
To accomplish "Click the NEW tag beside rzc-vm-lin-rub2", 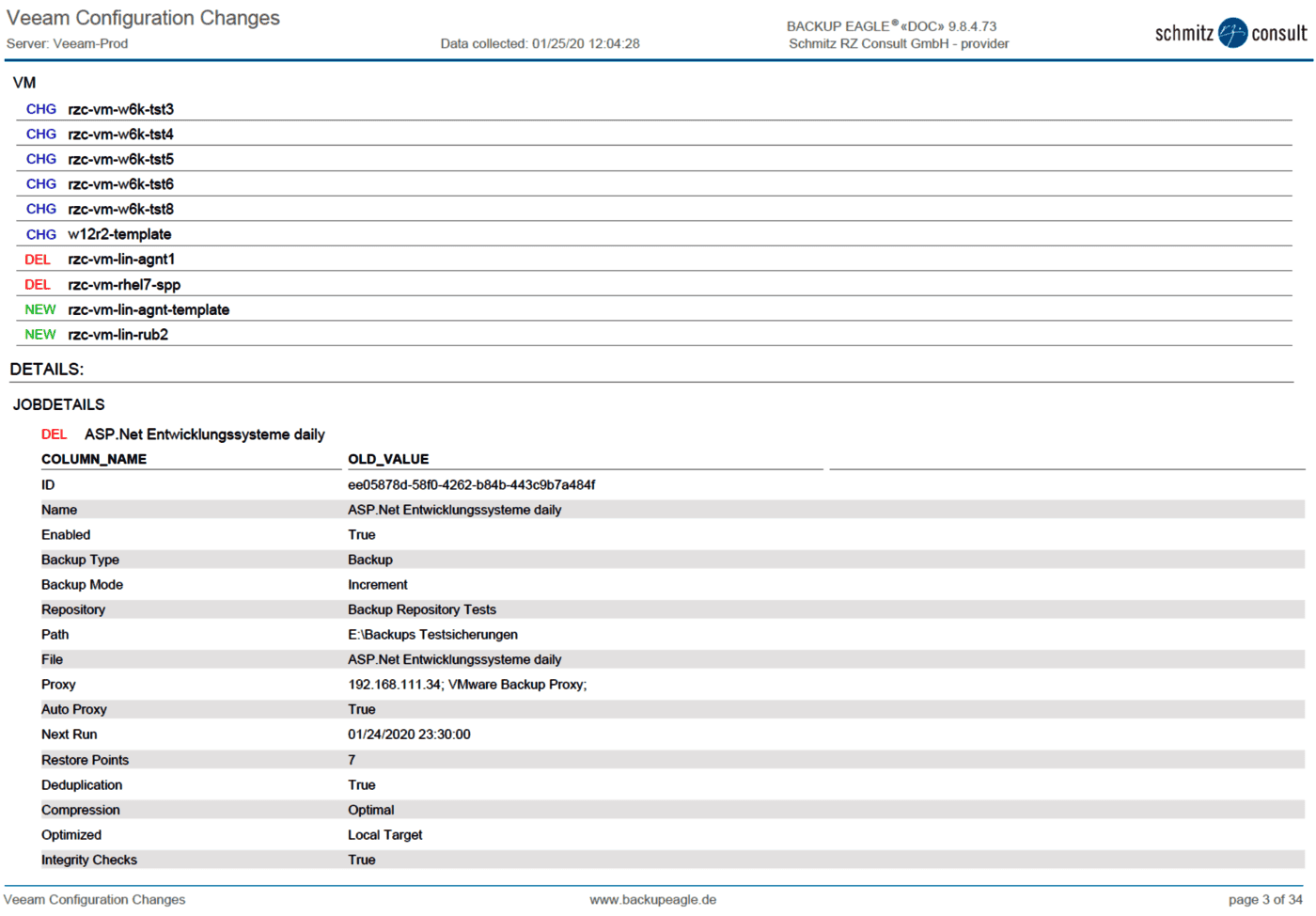I will point(39,335).
